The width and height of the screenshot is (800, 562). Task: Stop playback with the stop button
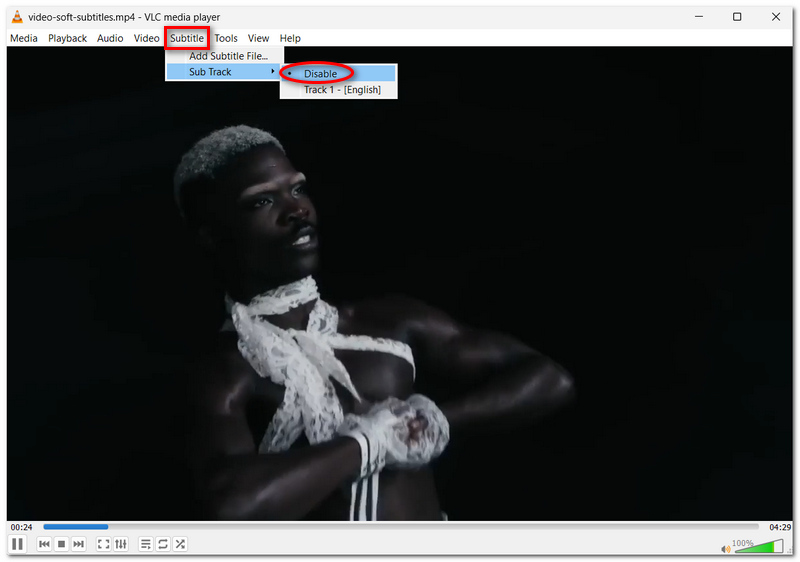(x=61, y=544)
